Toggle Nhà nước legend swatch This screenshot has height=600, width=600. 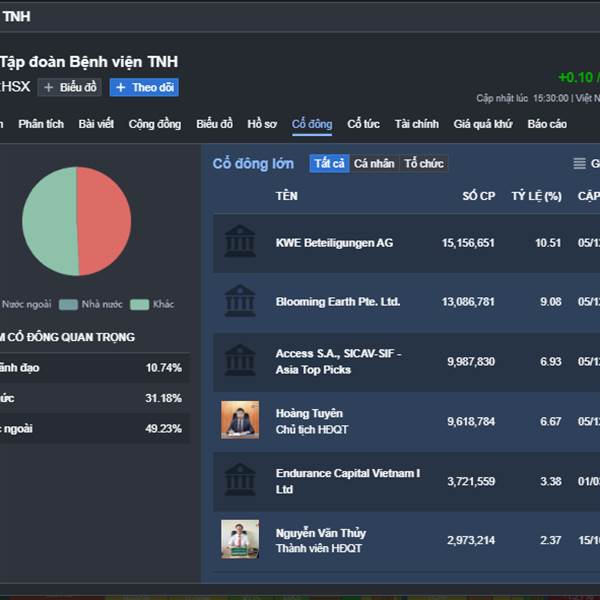click(x=68, y=305)
